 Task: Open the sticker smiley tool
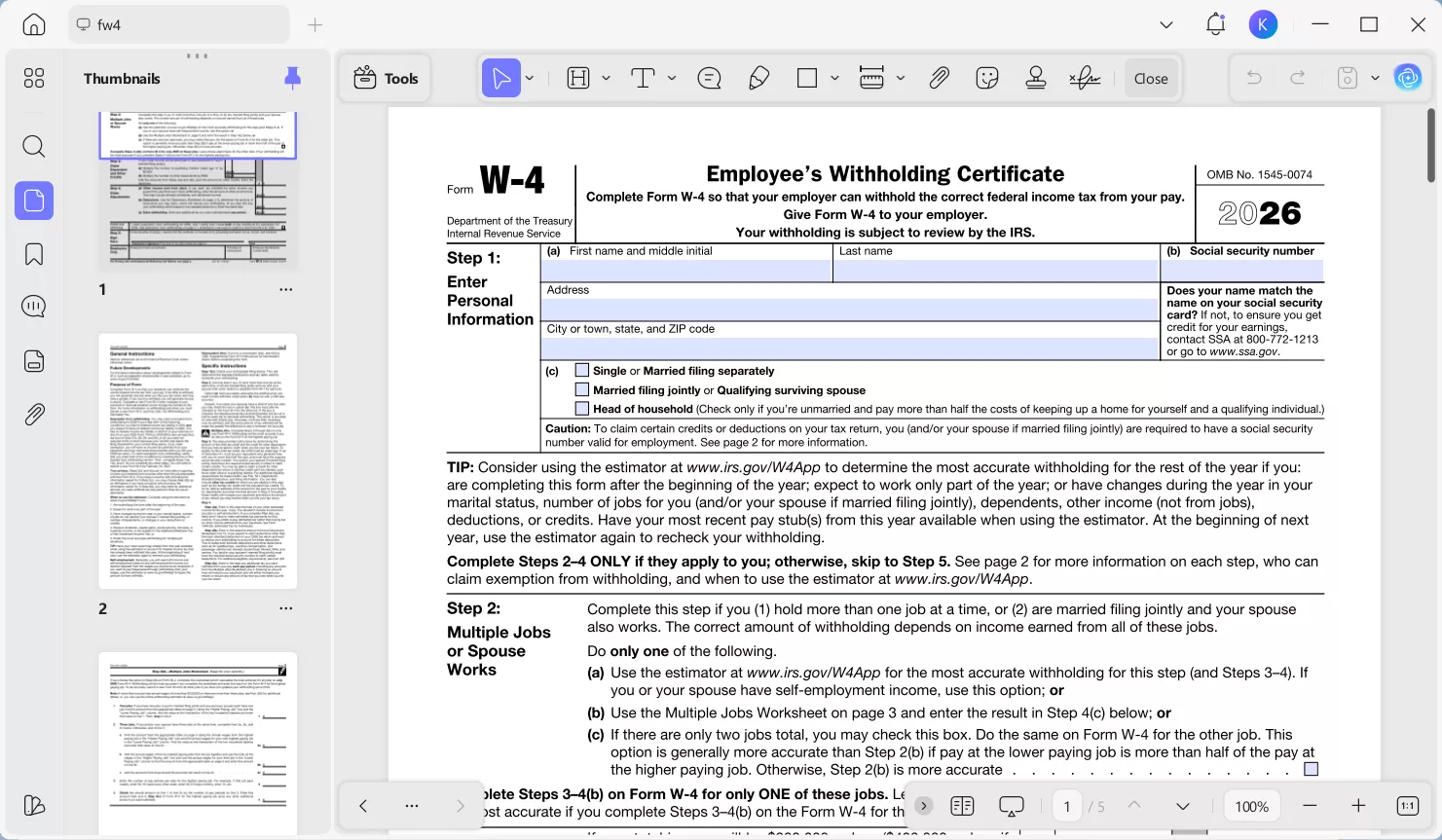pyautogui.click(x=987, y=78)
